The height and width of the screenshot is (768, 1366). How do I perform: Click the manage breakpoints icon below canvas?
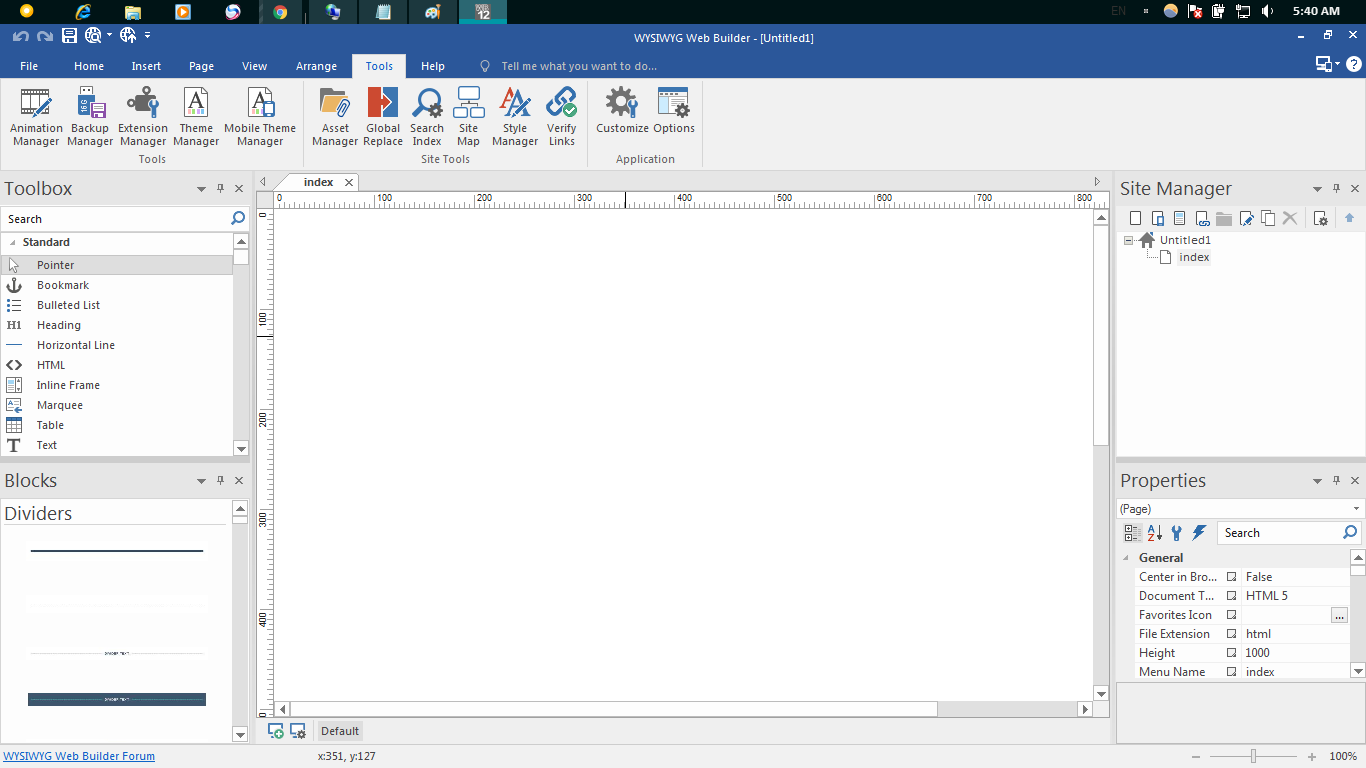click(x=297, y=731)
